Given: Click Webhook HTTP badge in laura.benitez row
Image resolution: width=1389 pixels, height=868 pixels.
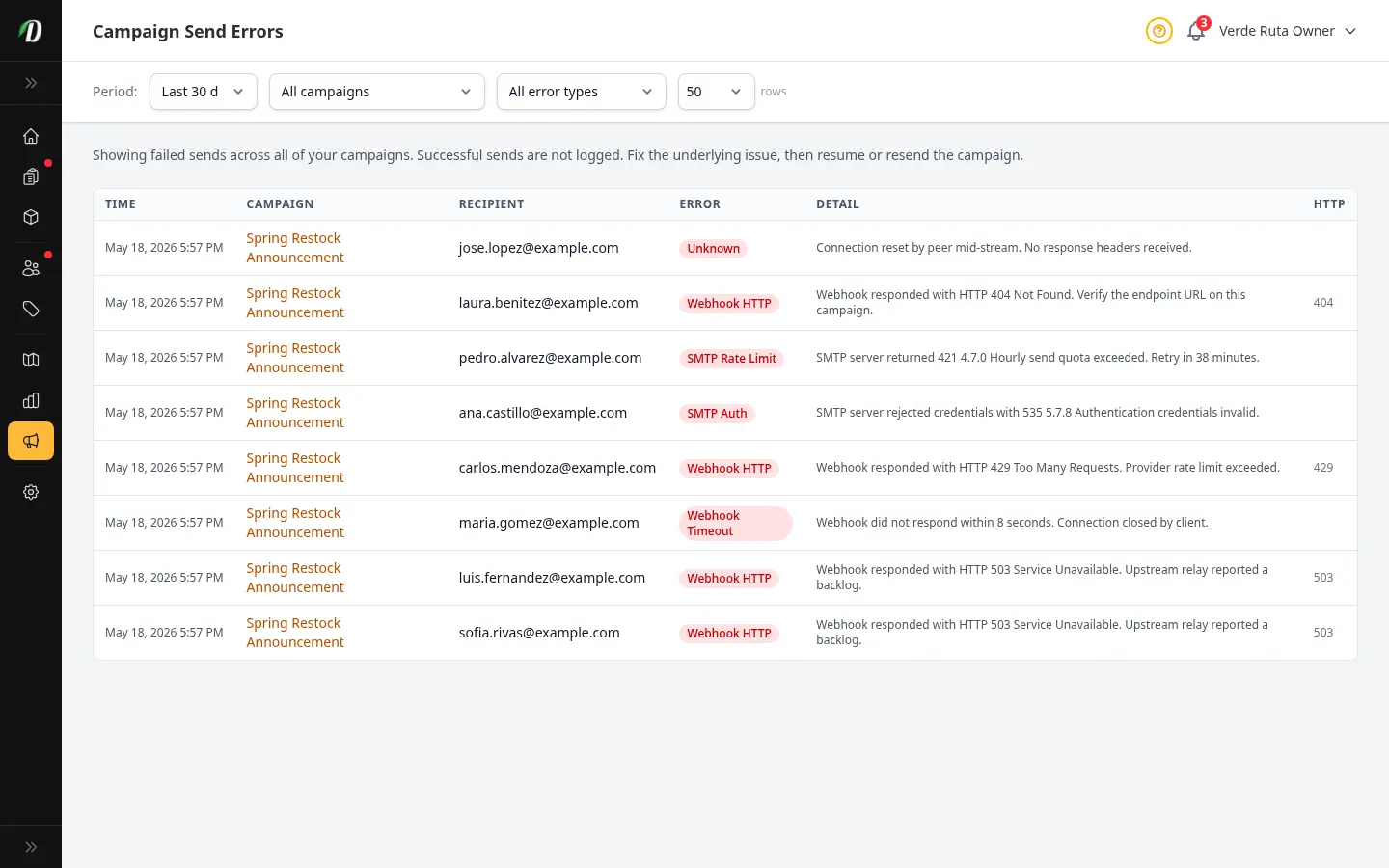Looking at the screenshot, I should (729, 304).
